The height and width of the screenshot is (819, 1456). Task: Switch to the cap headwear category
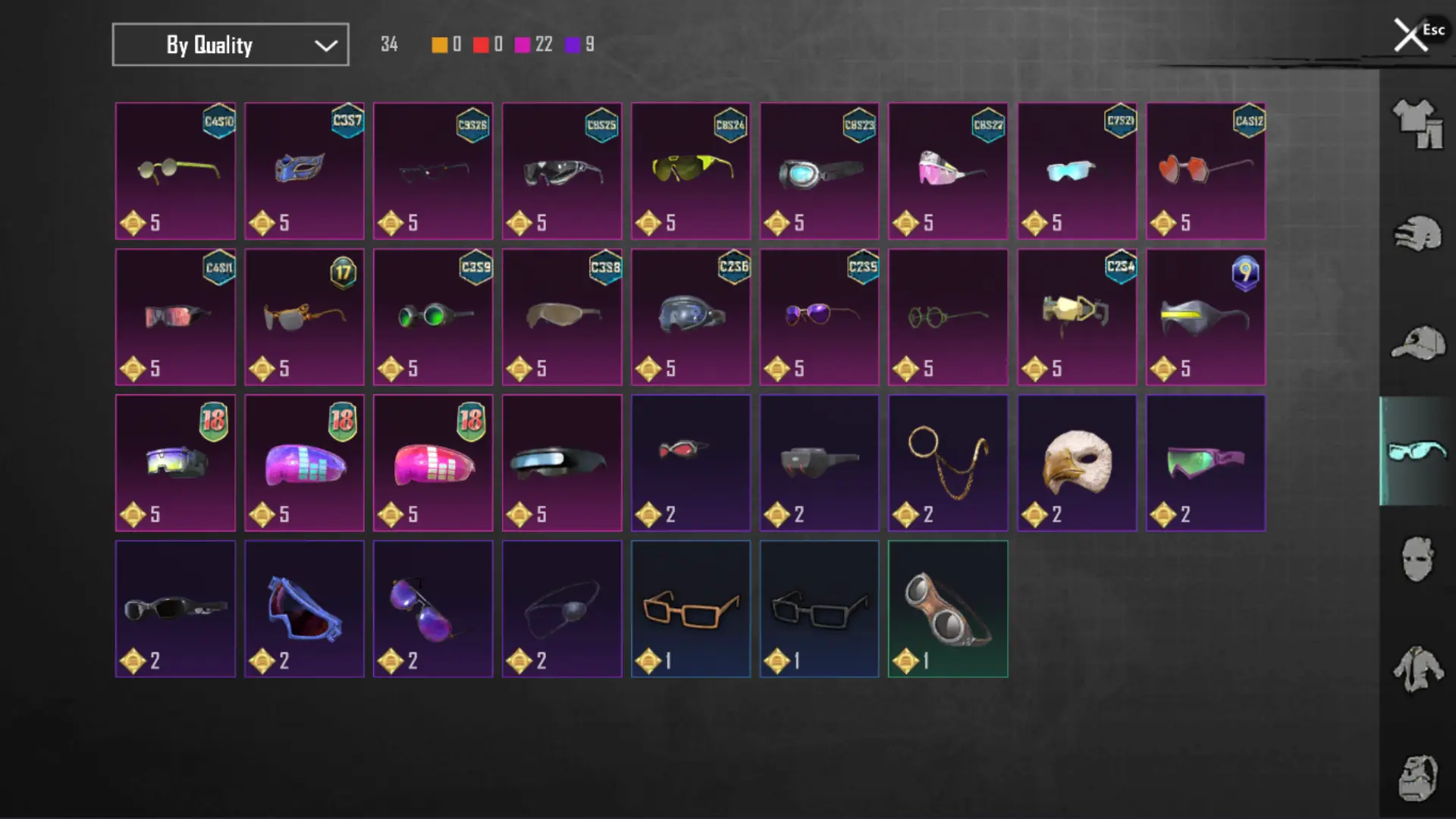click(x=1417, y=343)
